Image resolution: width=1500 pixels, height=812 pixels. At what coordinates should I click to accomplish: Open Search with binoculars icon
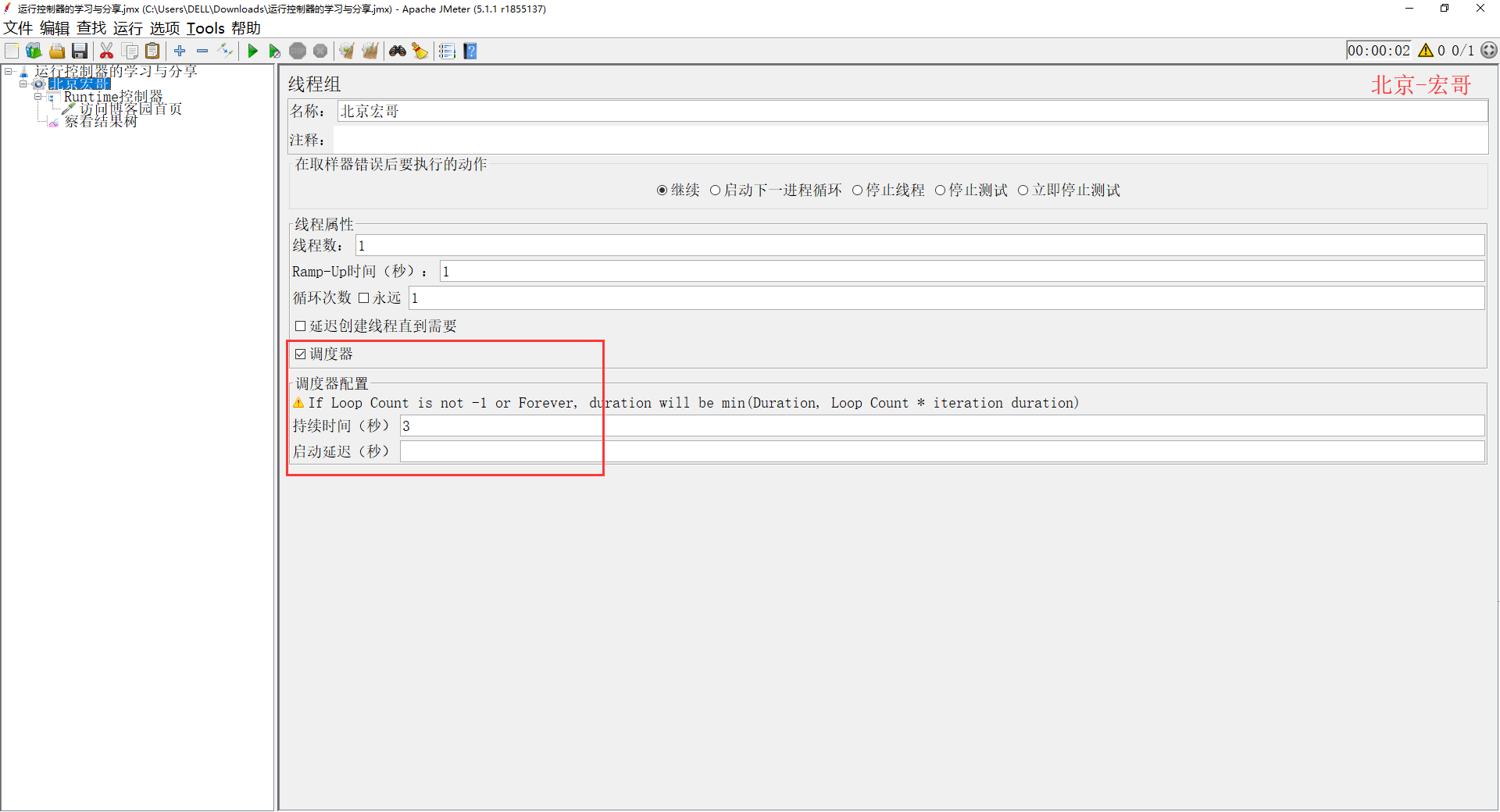(398, 51)
